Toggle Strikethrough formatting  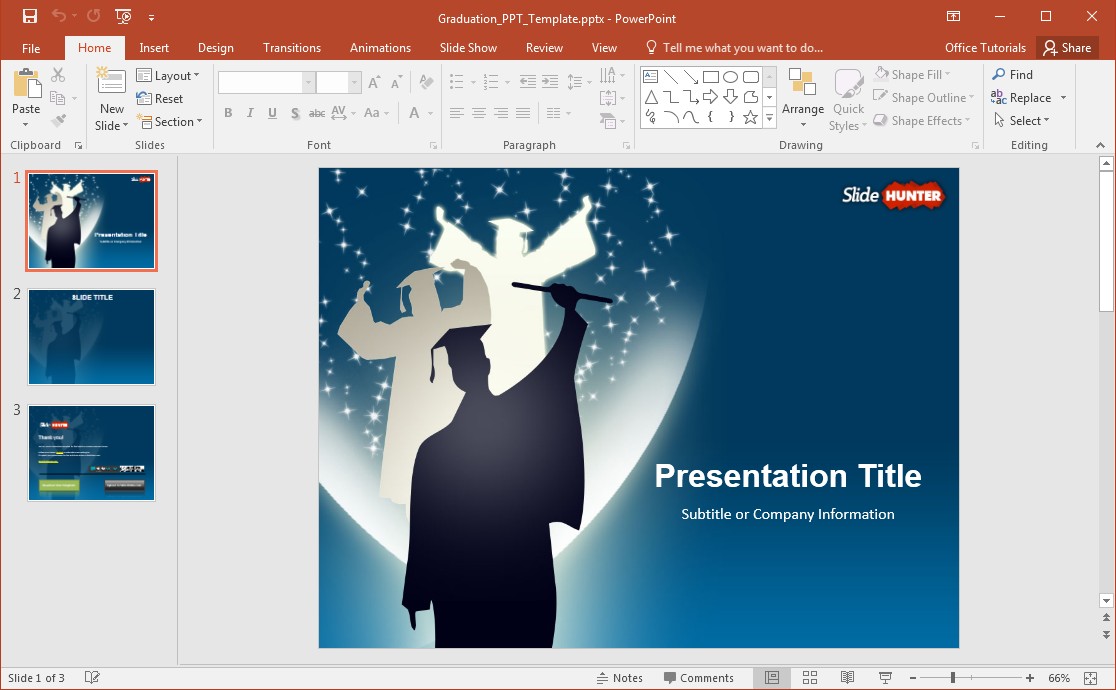(x=317, y=113)
